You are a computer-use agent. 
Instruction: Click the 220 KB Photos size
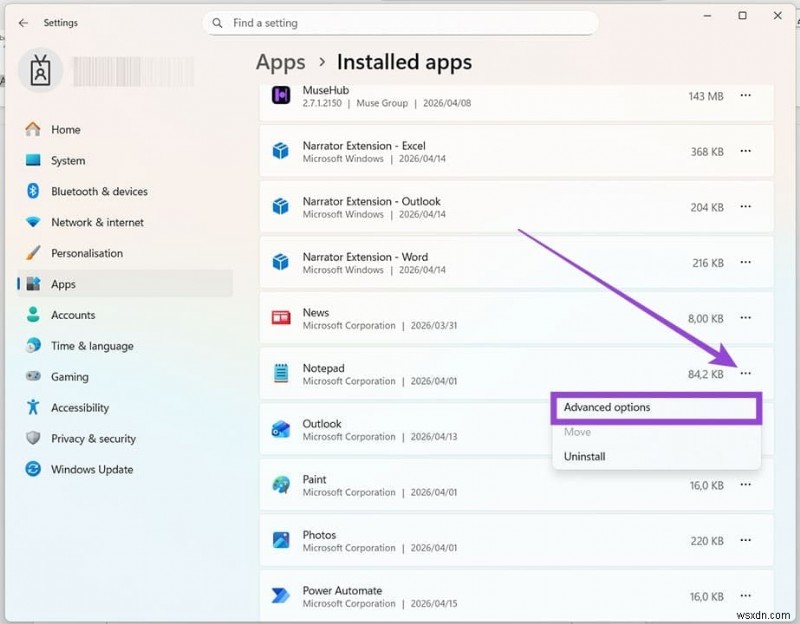(707, 541)
